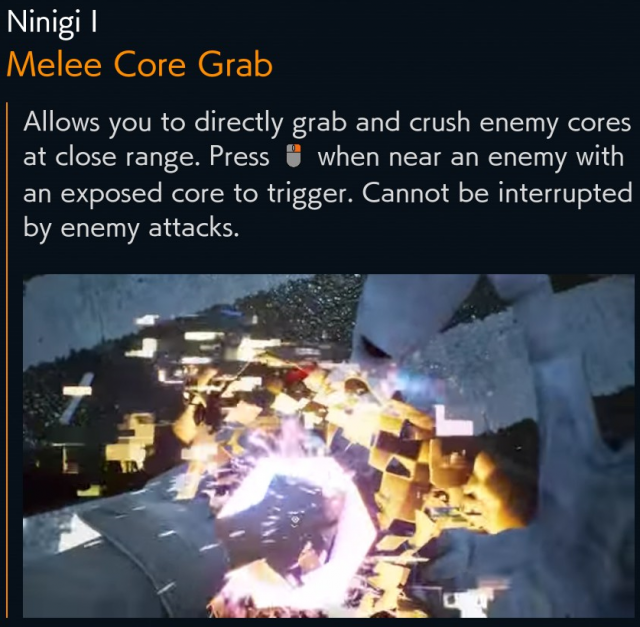Click the Ninigi I title text
The width and height of the screenshot is (640, 627).
click(52, 22)
